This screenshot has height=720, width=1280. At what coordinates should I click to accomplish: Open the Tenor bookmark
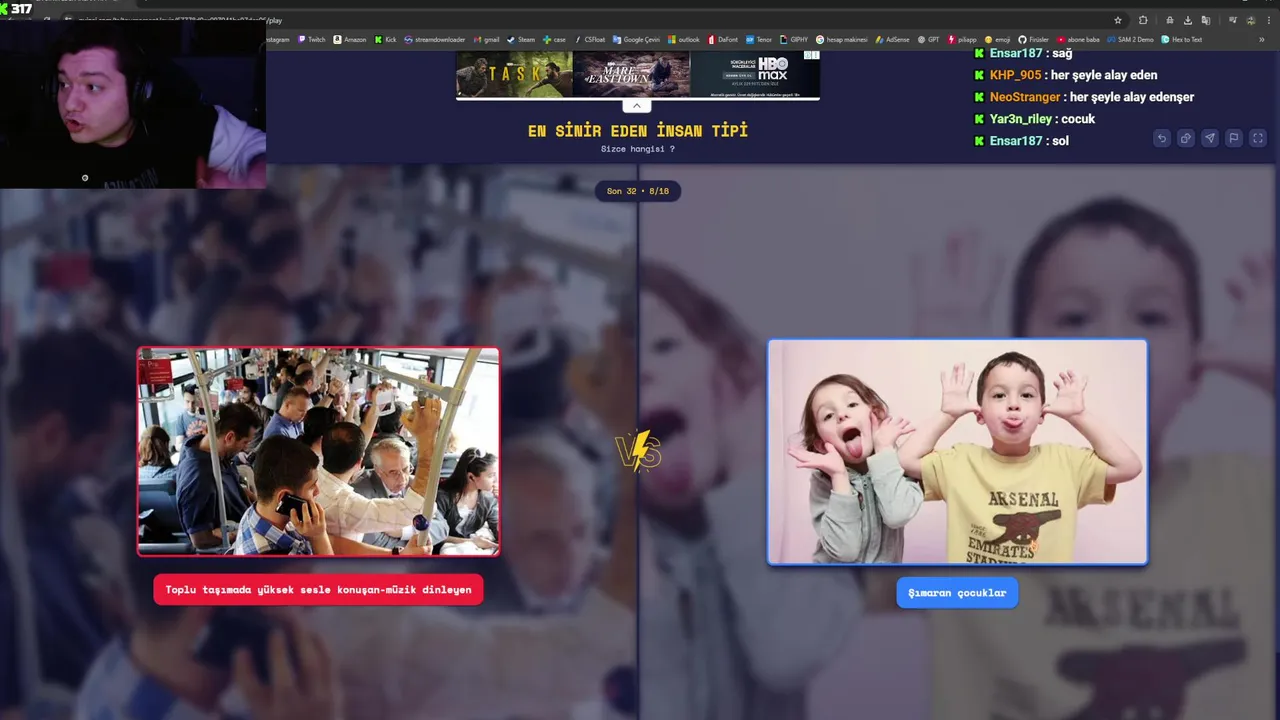759,40
